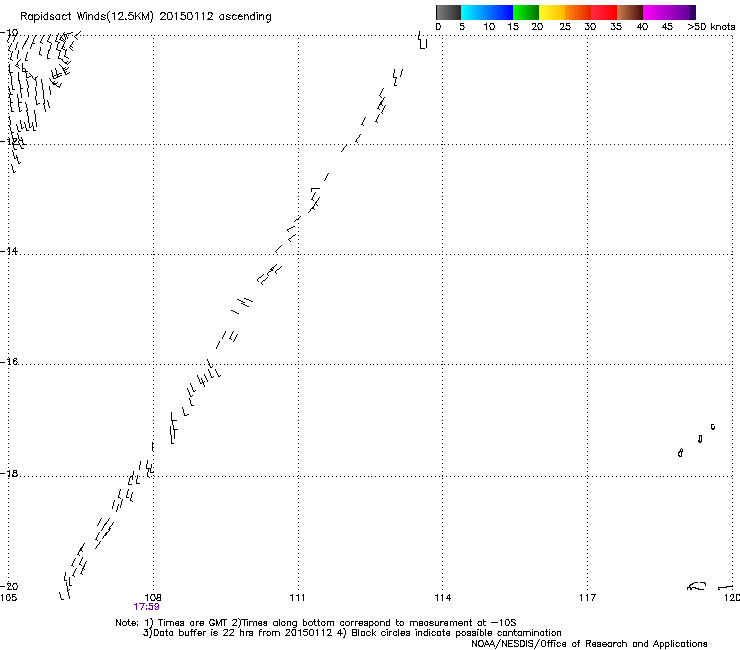Viewport: 740px width, 650px height.
Task: Click the 'Data buffer is 22 hrs' note line
Action: (352, 633)
